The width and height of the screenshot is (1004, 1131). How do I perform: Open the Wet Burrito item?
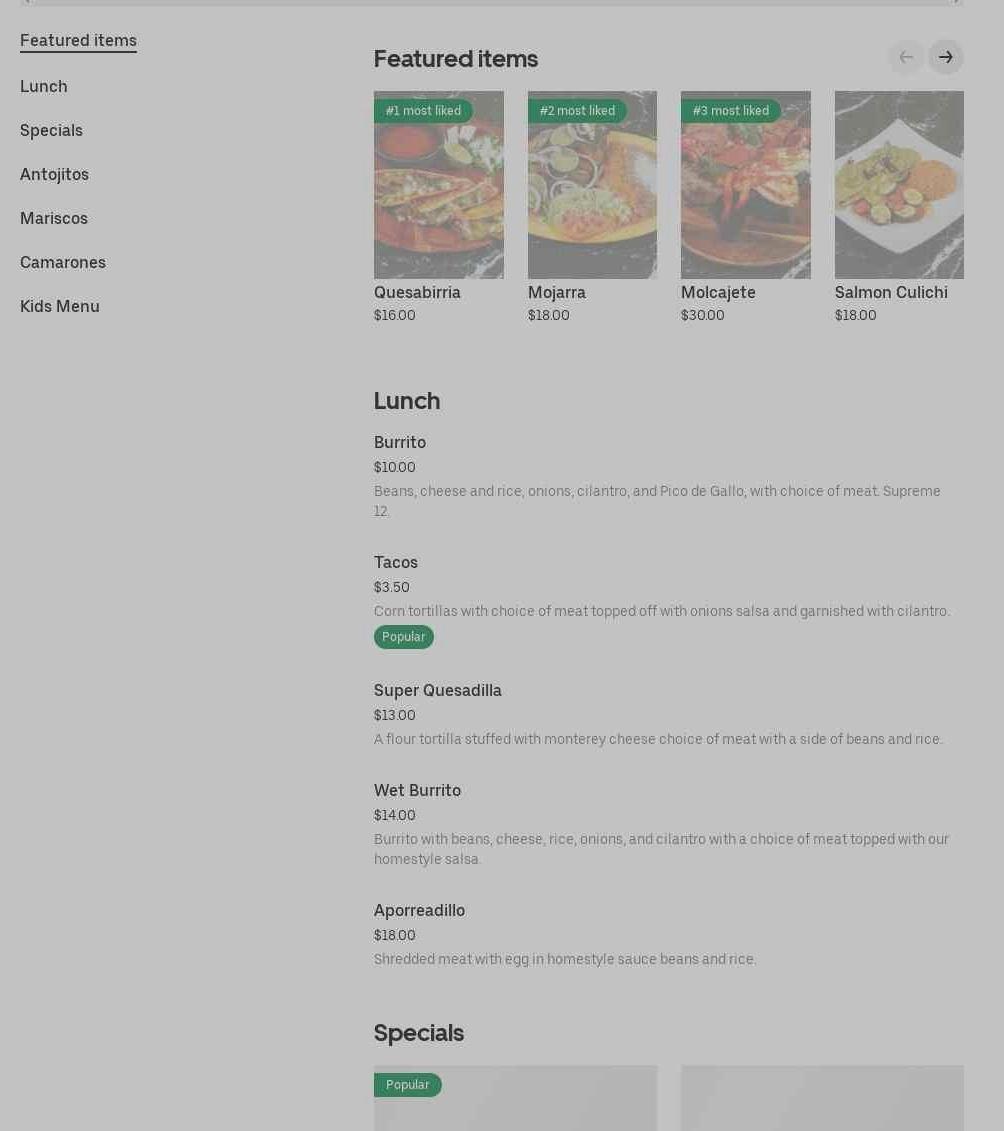pyautogui.click(x=669, y=824)
